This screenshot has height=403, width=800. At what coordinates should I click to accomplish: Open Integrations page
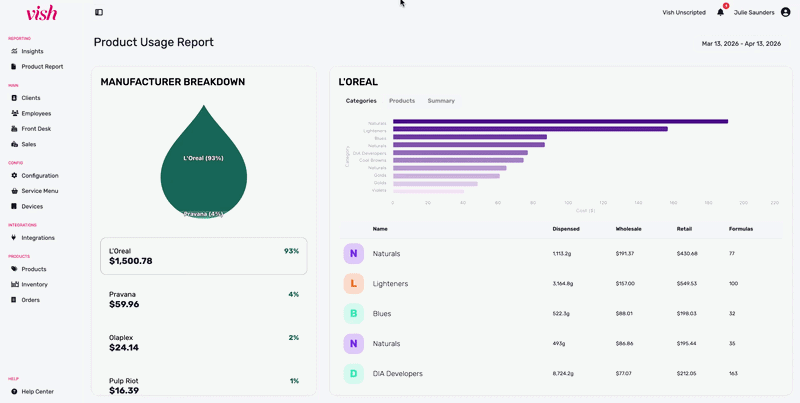click(x=38, y=238)
